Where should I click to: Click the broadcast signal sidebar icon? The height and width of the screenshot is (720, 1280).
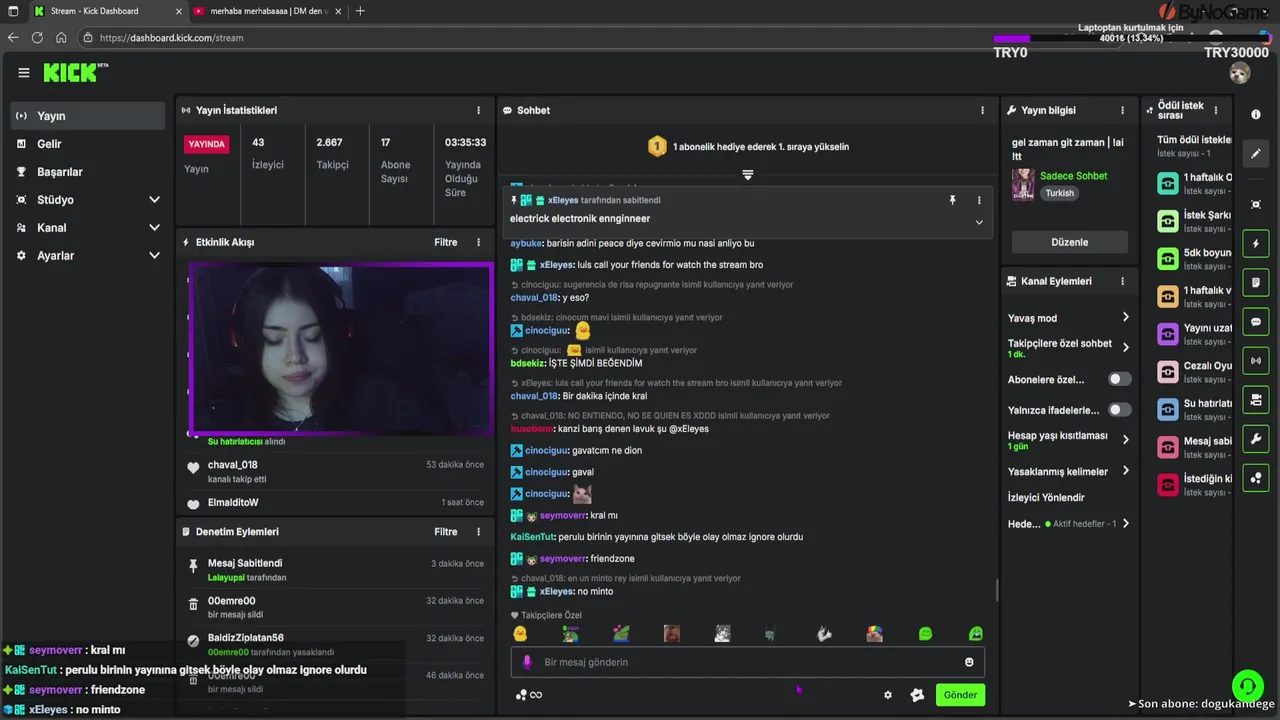coord(1256,361)
